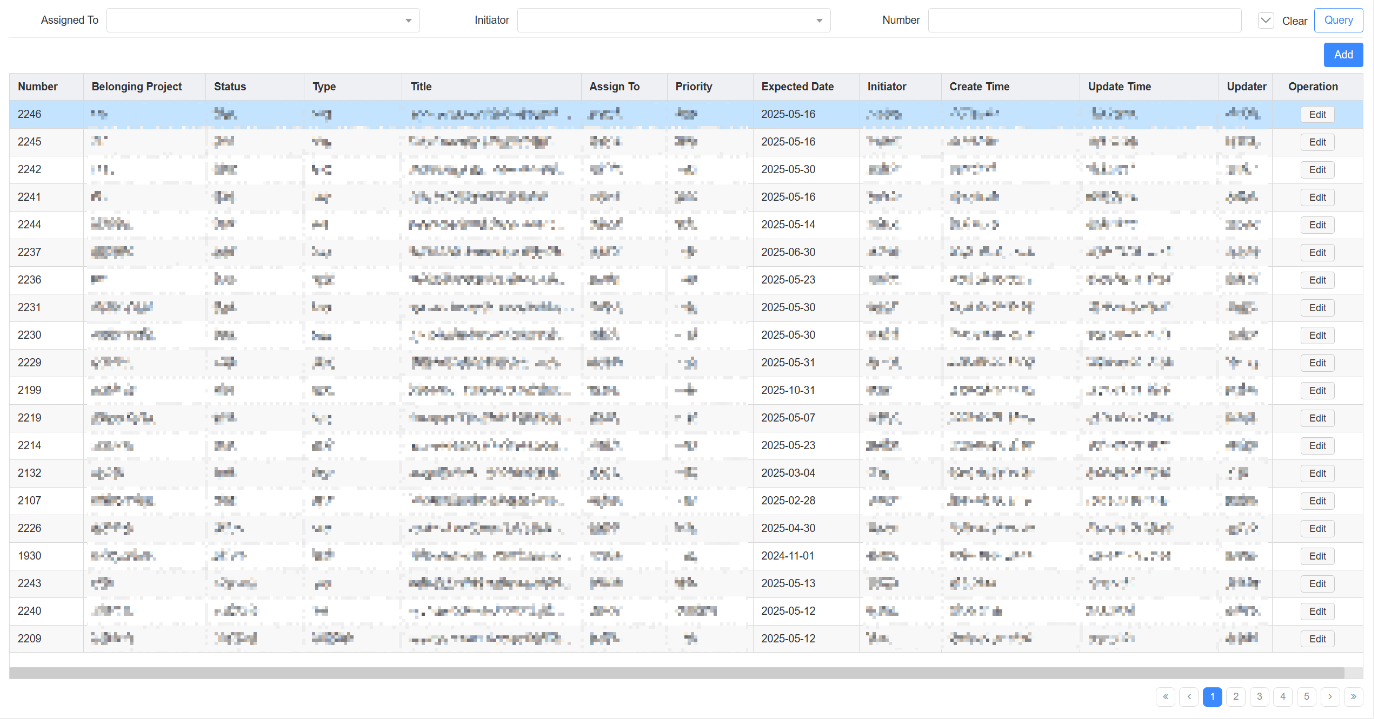Edit record number 2242
Viewport: 1374px width, 719px height.
[x=1317, y=170]
